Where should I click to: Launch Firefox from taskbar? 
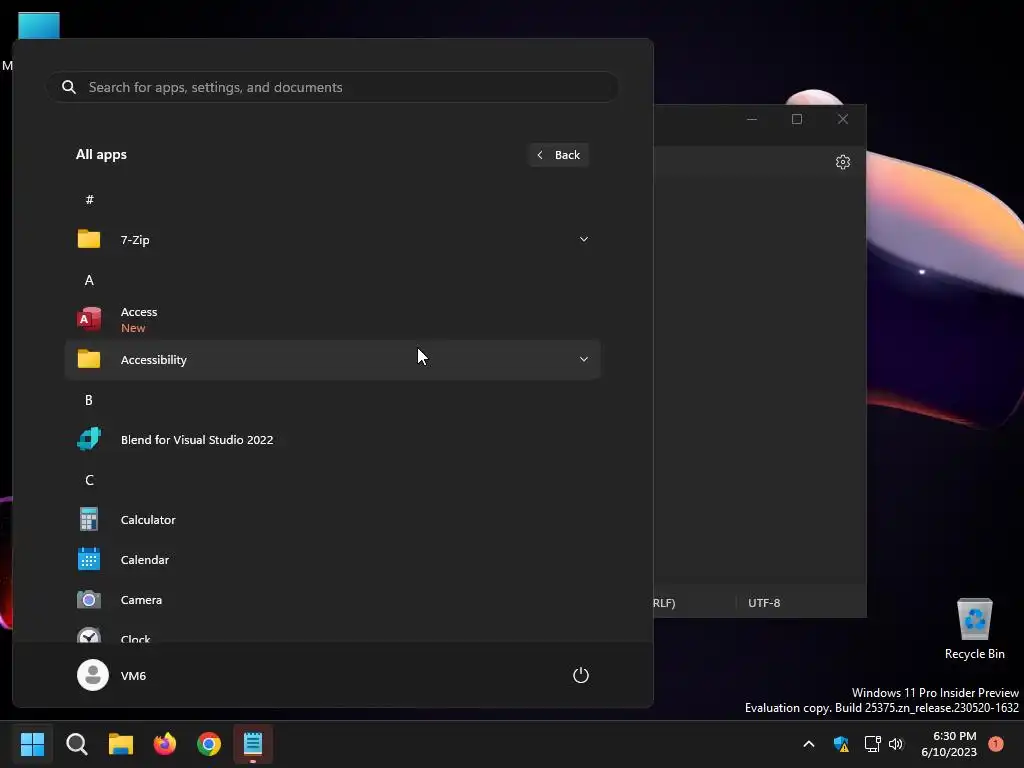[165, 743]
